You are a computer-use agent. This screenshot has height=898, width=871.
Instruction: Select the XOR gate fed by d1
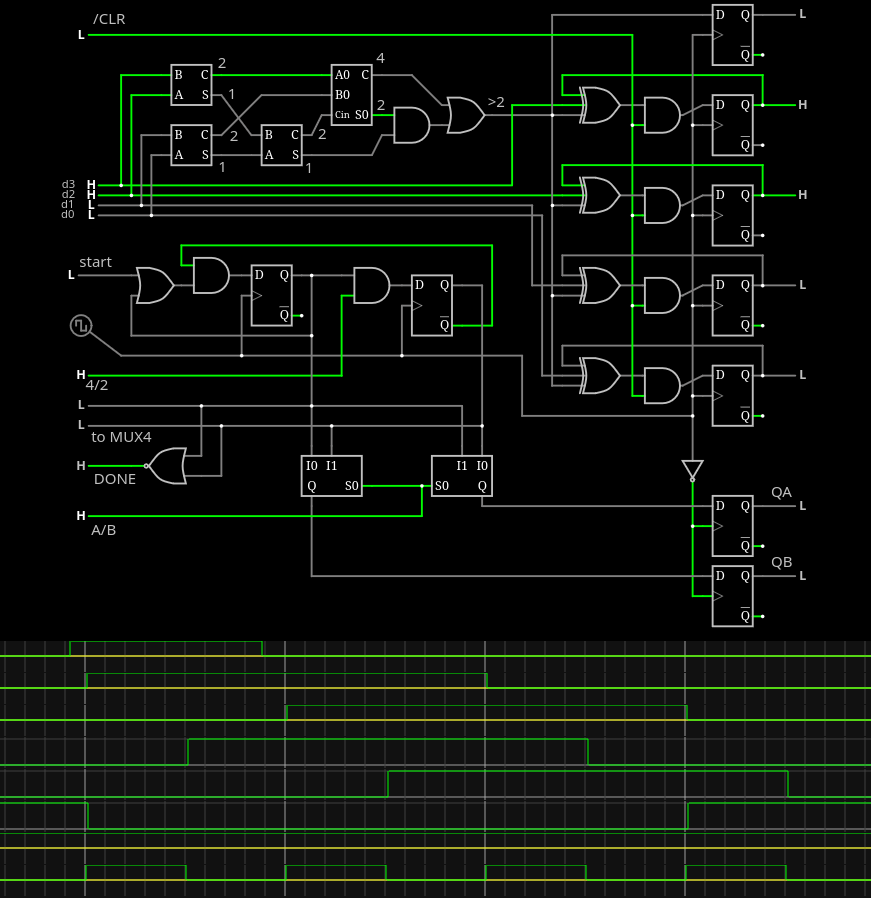point(599,285)
